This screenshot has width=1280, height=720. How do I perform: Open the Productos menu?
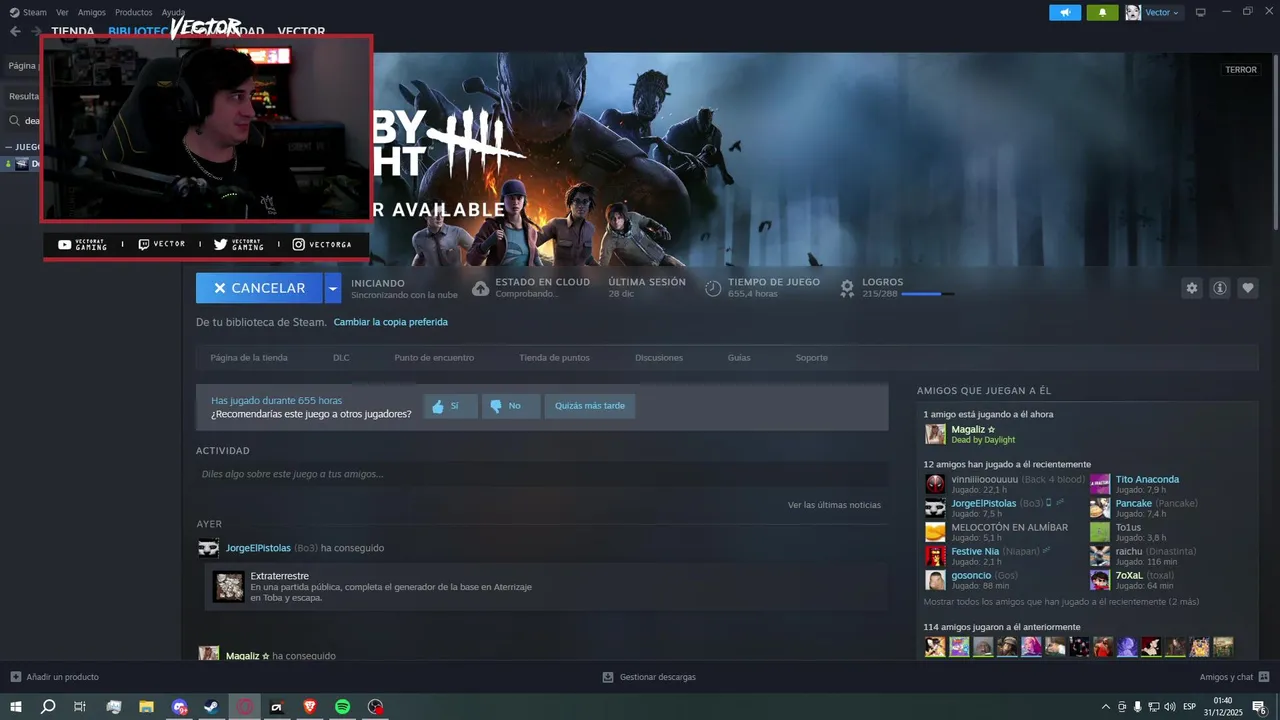pos(133,12)
